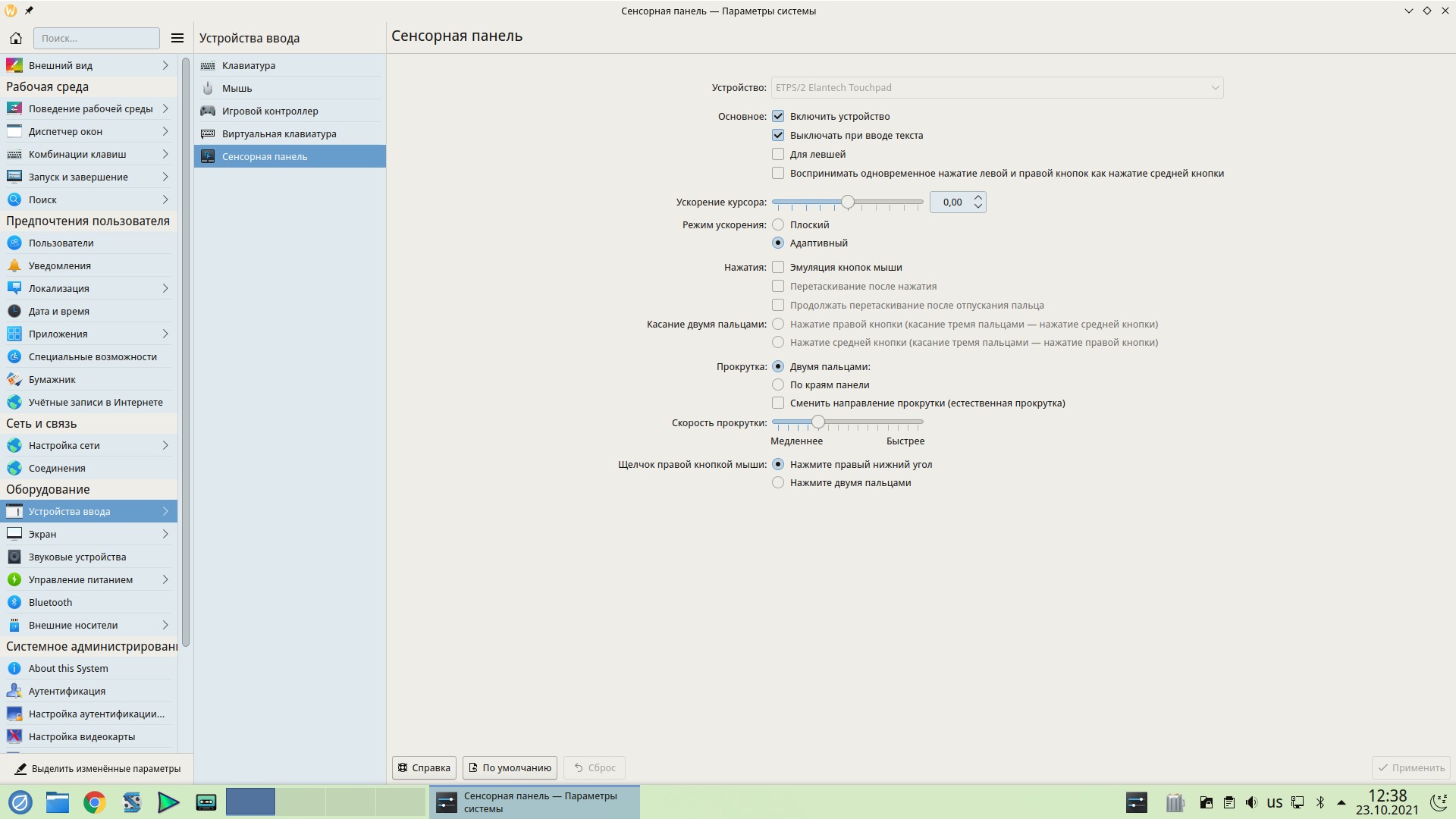The width and height of the screenshot is (1456, 819).
Task: Open the hamburger menu next to search
Action: click(177, 38)
